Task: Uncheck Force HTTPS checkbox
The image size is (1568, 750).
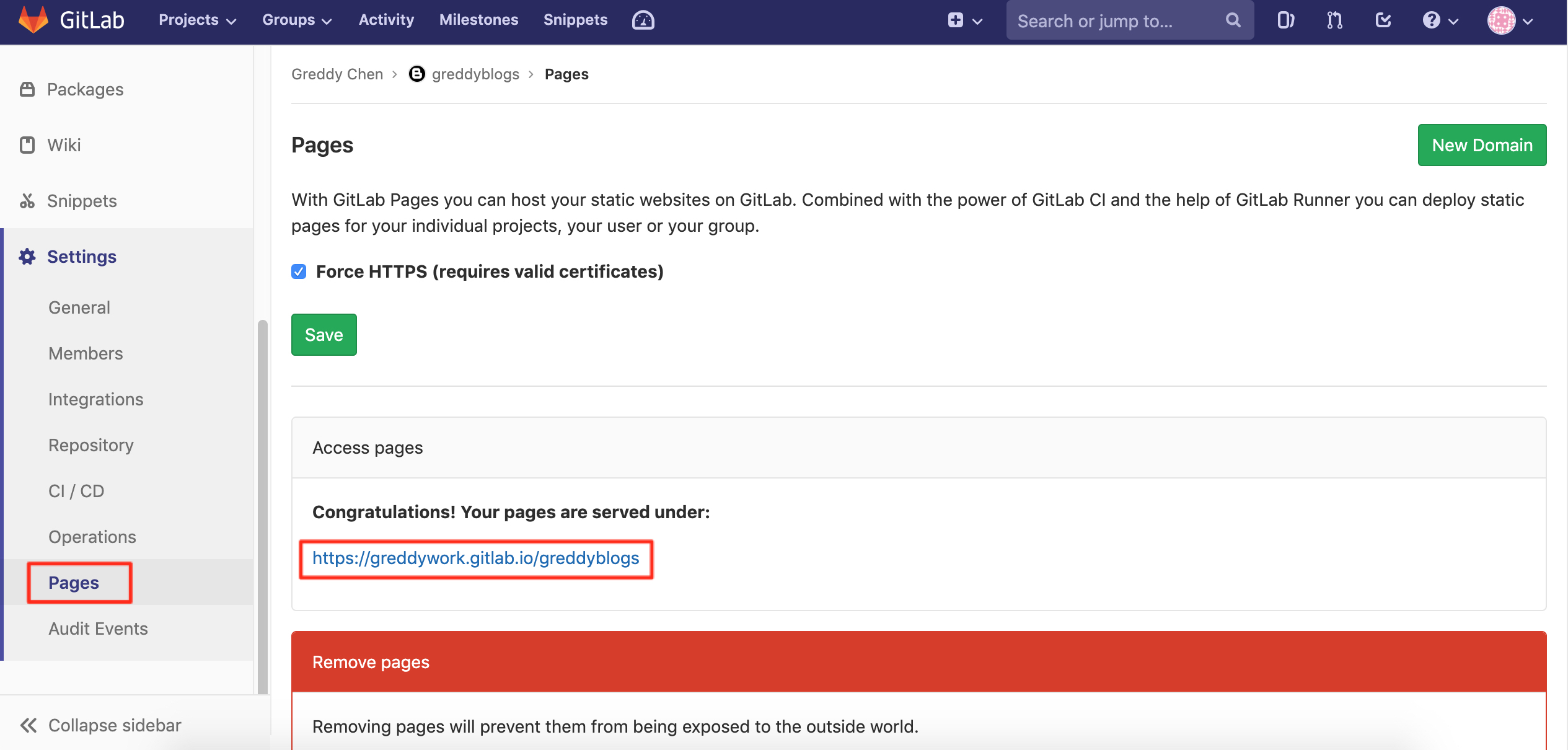Action: pyautogui.click(x=299, y=271)
